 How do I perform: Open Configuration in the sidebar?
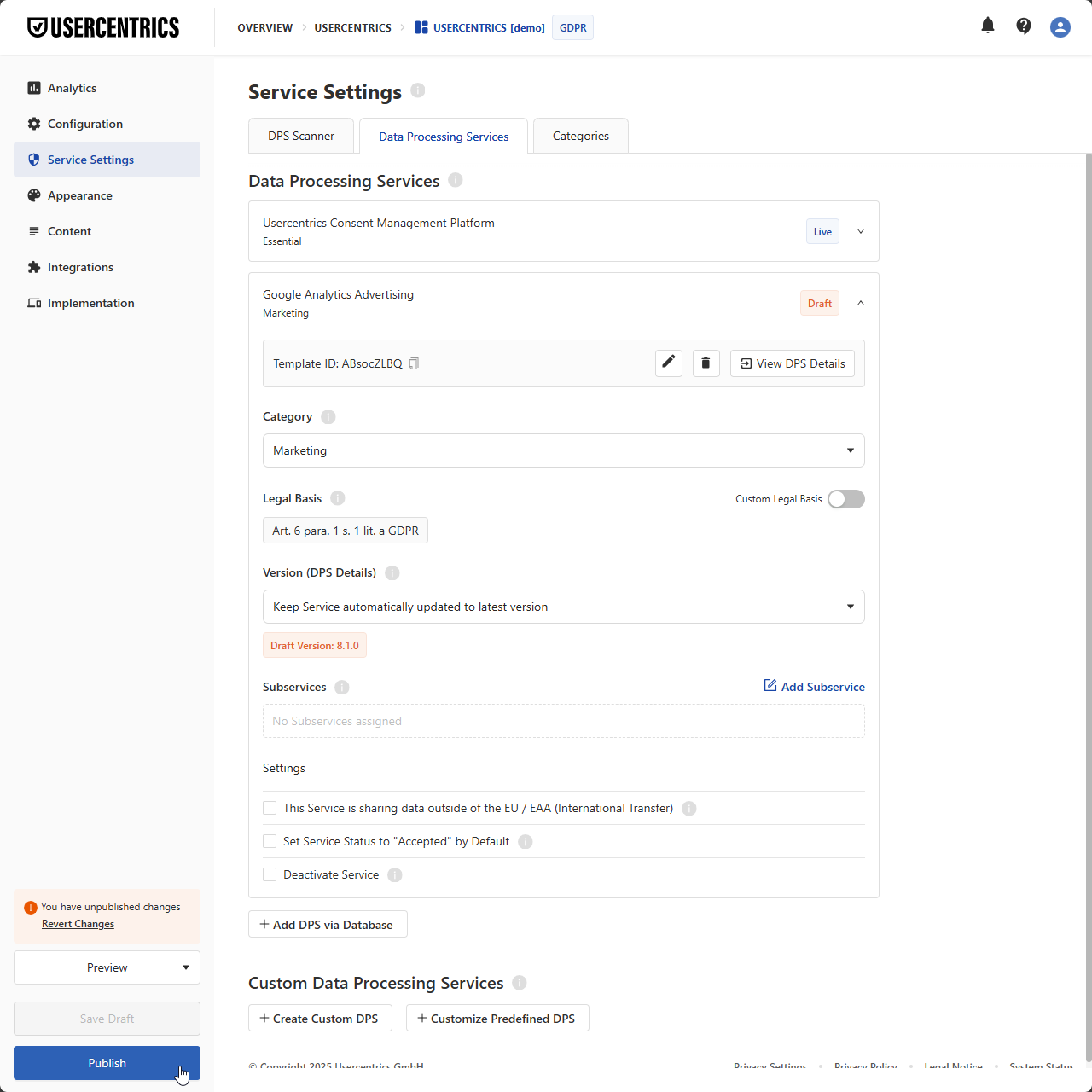click(107, 124)
